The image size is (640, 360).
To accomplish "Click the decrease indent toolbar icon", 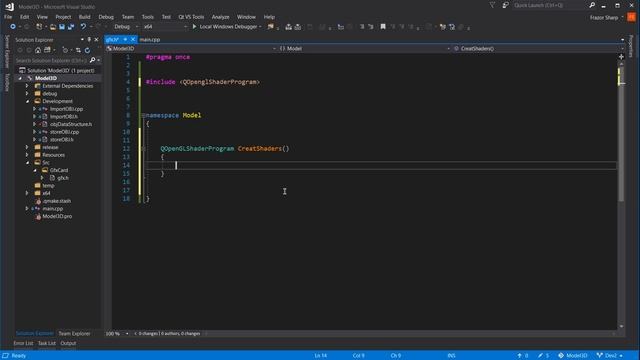I will coord(362,27).
